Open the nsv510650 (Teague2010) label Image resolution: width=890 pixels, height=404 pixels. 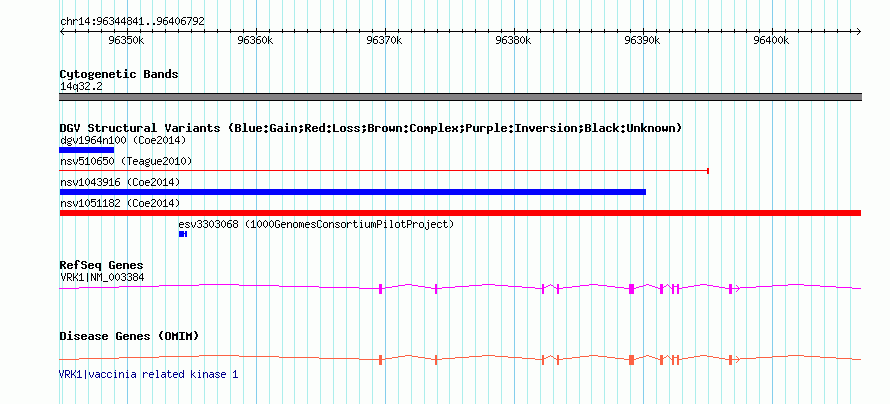126,161
